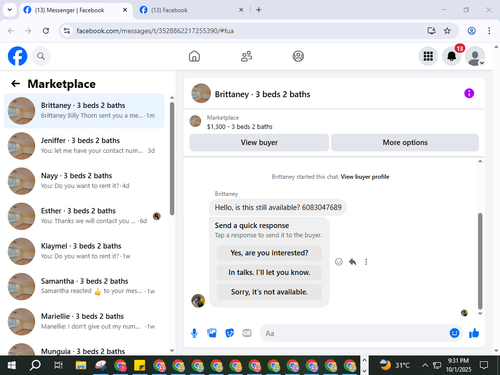Send quick response 'Yes, are you interested?'
500x375 pixels.
269,253
